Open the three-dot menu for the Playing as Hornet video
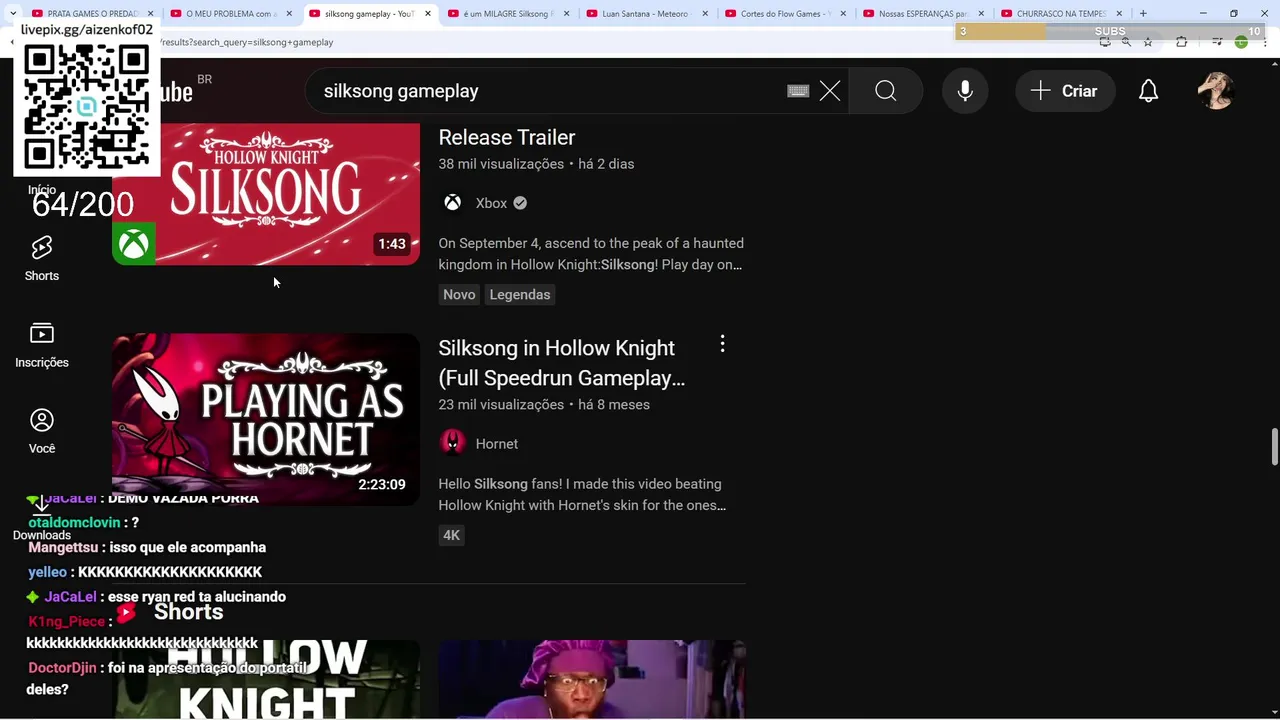Screen dimensions: 1280x720 point(722,344)
